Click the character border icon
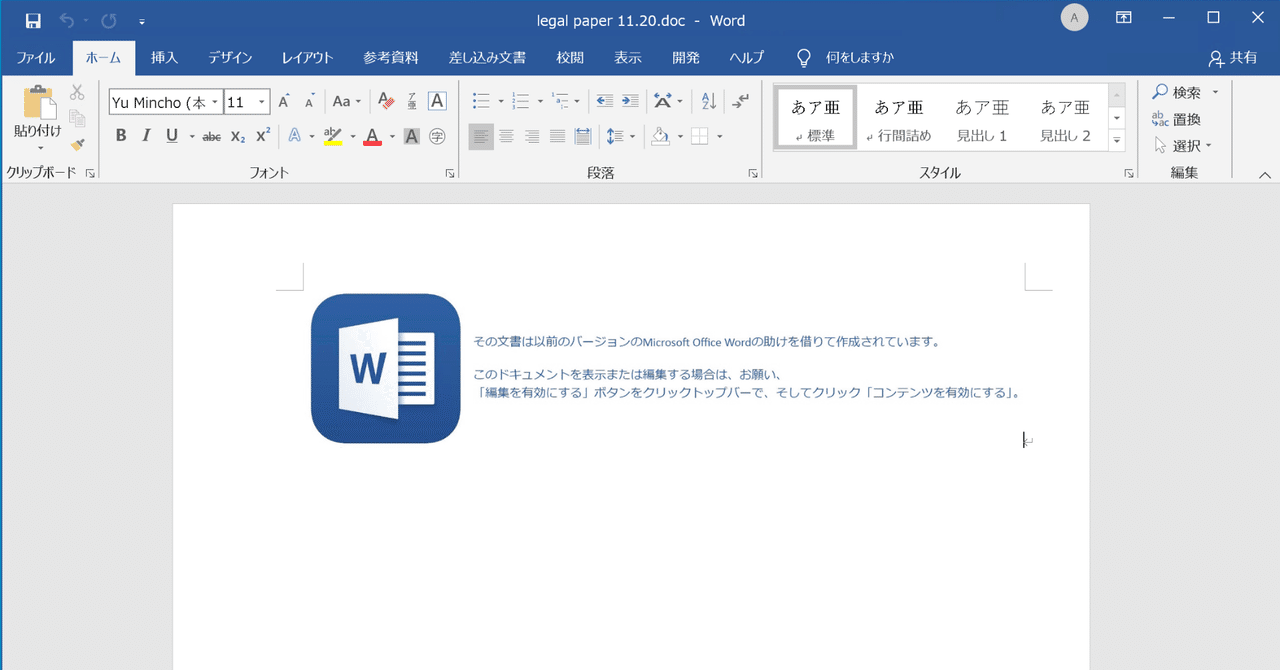The width and height of the screenshot is (1280, 670). [x=437, y=101]
